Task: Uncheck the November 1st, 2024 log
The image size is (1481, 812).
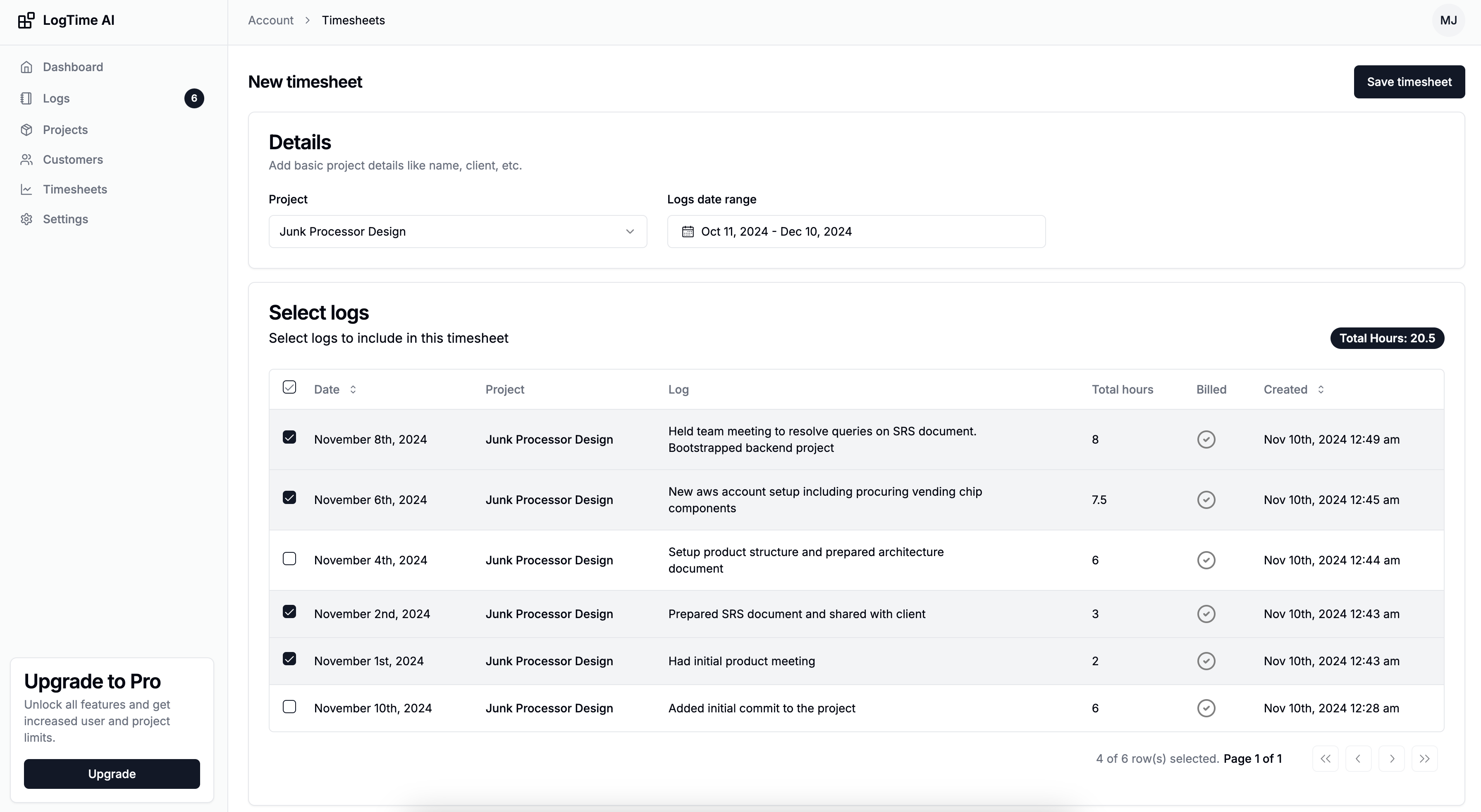Action: tap(289, 659)
